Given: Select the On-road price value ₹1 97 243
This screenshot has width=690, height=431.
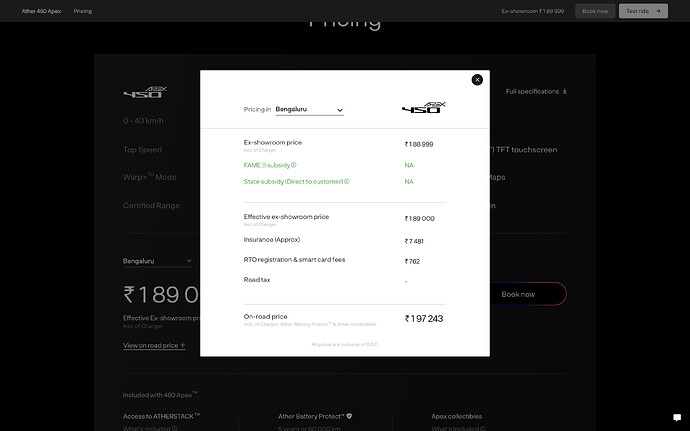Looking at the screenshot, I should pos(424,319).
